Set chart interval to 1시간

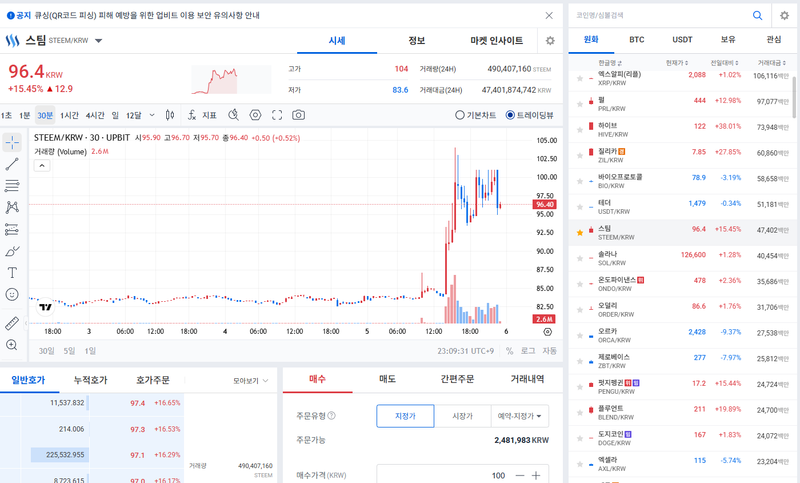click(x=69, y=115)
